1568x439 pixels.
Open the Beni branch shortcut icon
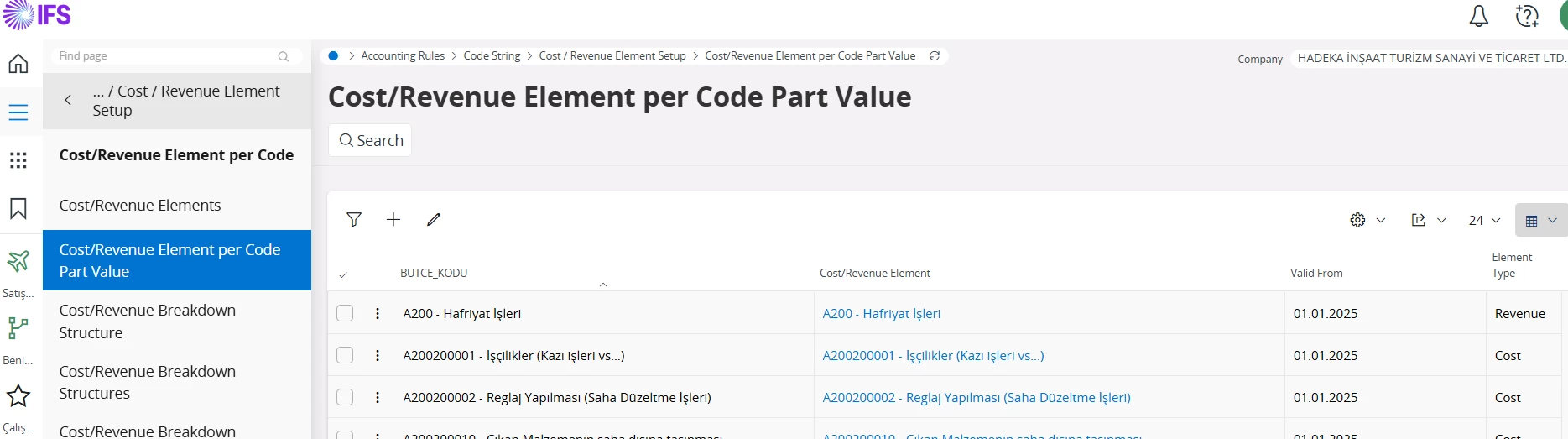coord(18,328)
